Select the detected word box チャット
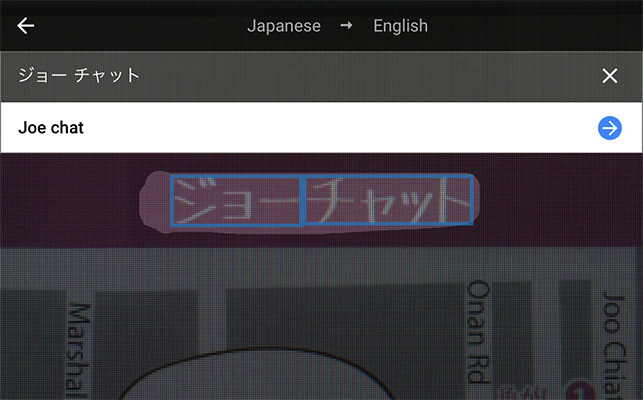643x400 pixels. 388,200
